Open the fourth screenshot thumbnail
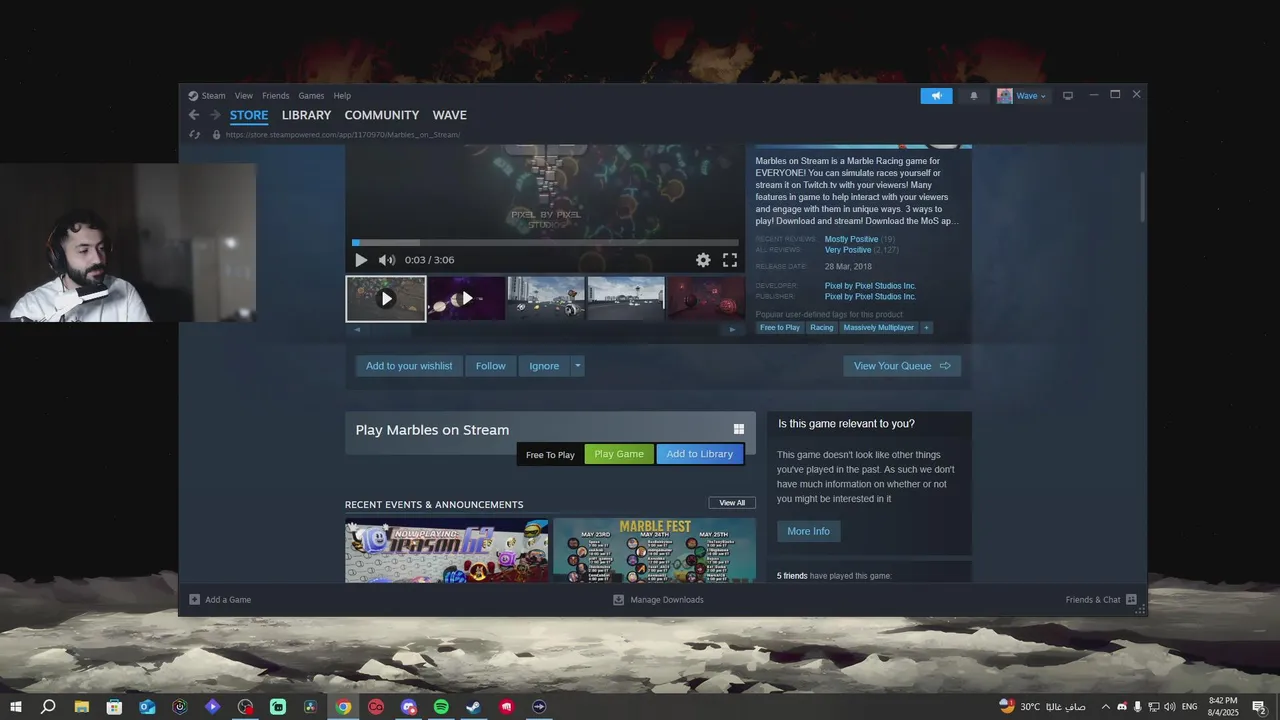 [626, 299]
